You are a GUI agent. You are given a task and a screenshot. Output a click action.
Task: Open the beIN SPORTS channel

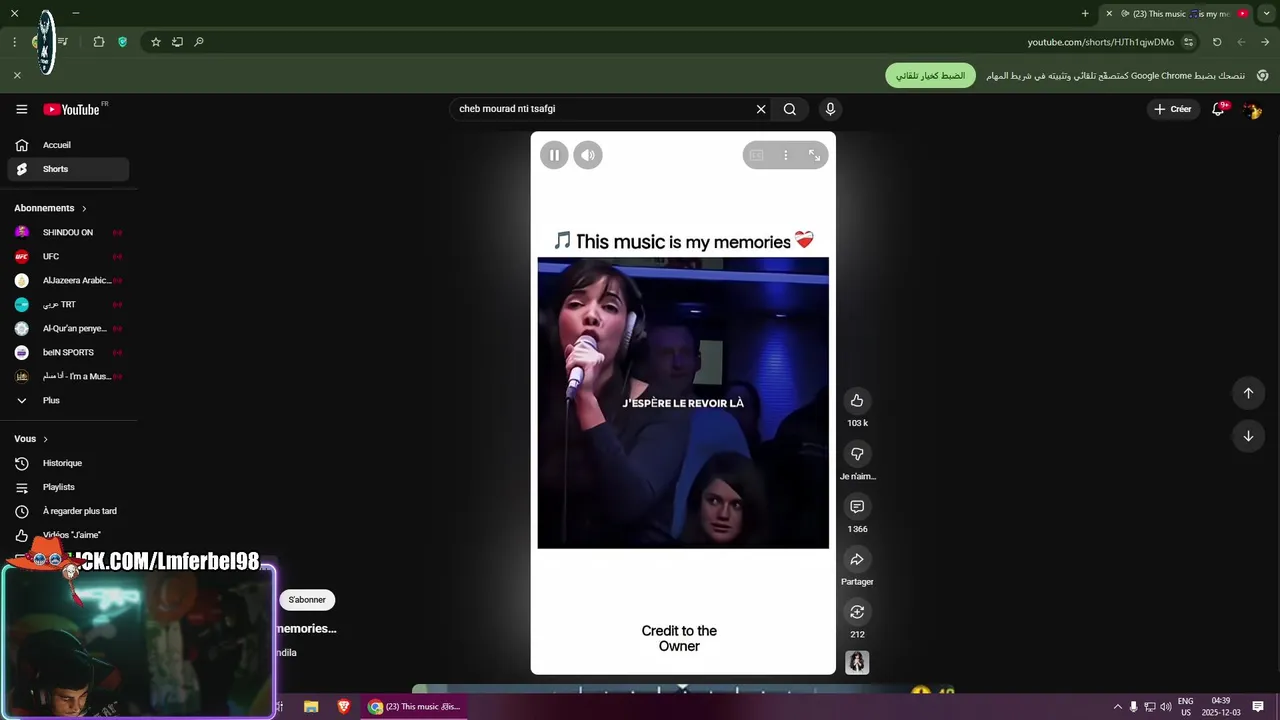click(68, 352)
